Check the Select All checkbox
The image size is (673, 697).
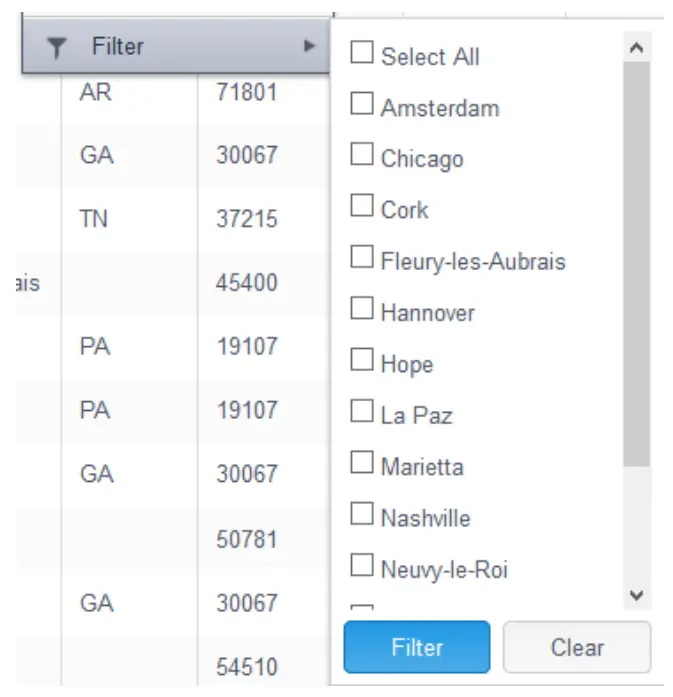point(361,54)
